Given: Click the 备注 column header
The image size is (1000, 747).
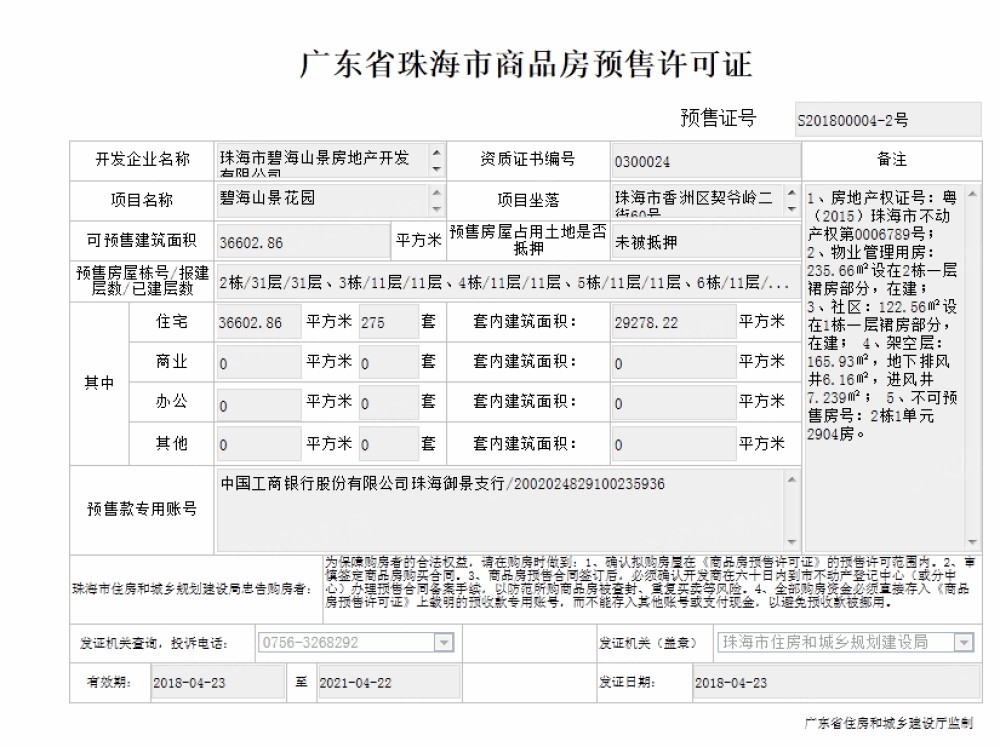Looking at the screenshot, I should tap(892, 159).
